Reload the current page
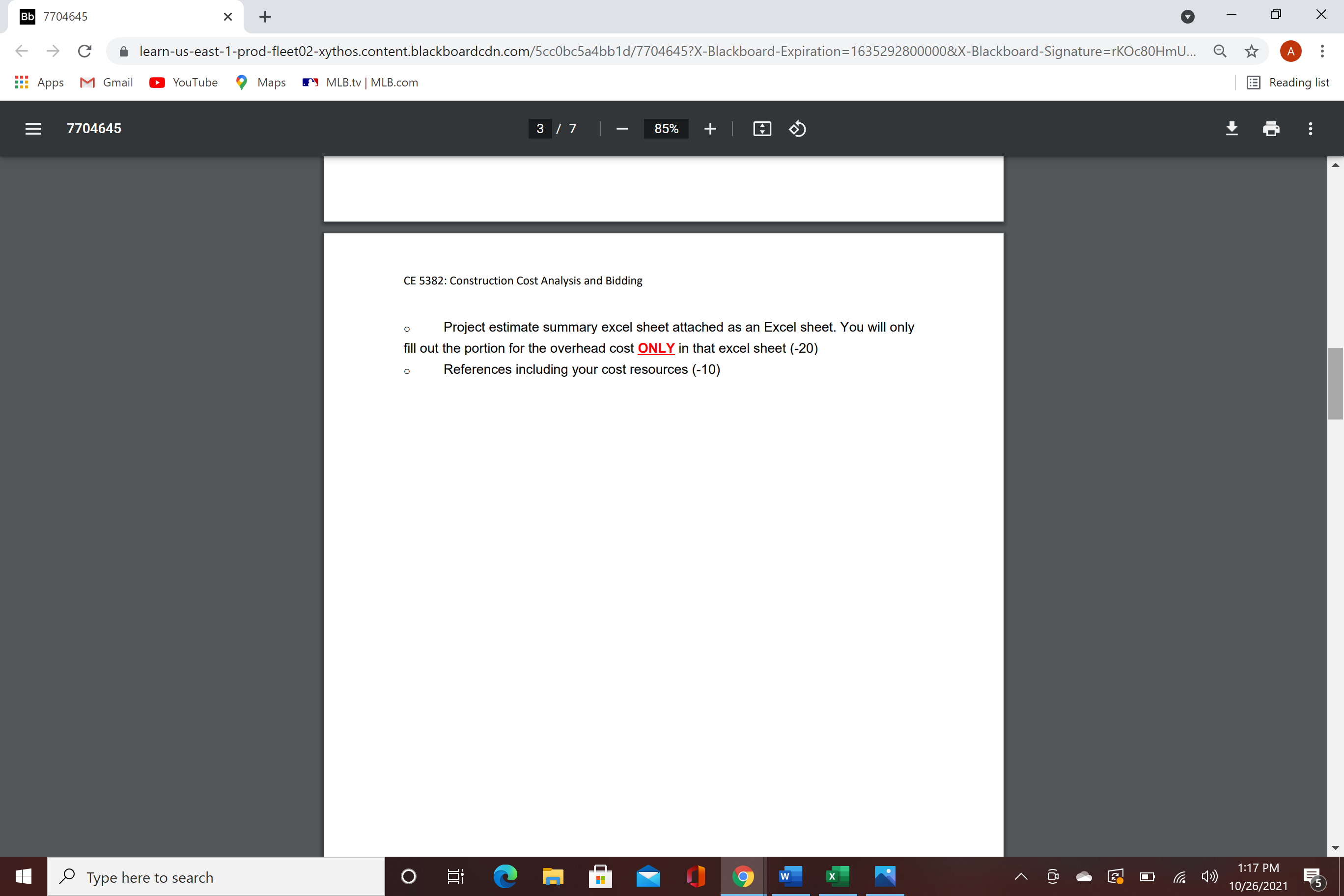1344x896 pixels. coord(84,52)
